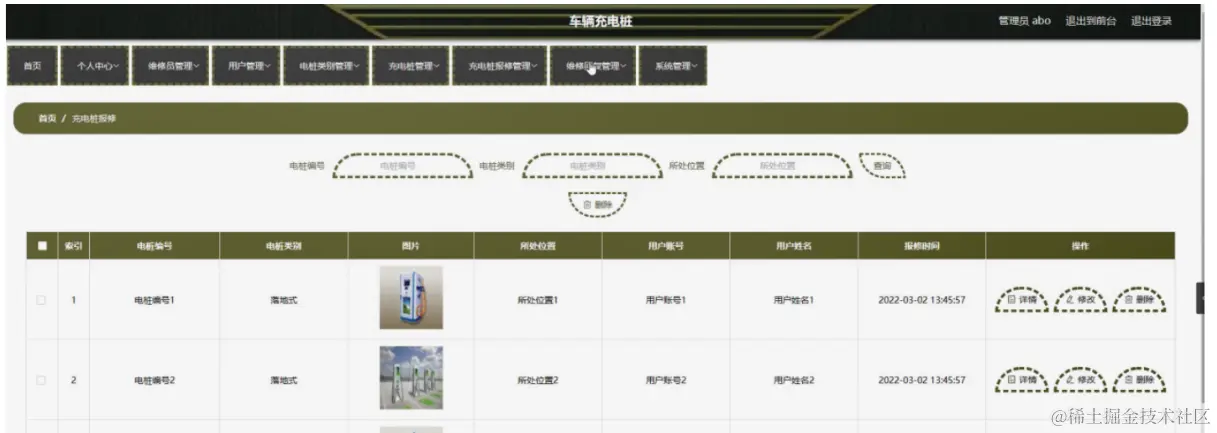This screenshot has height=433, width=1217.
Task: Click the 所处位置1 cell
Action: click(538, 299)
